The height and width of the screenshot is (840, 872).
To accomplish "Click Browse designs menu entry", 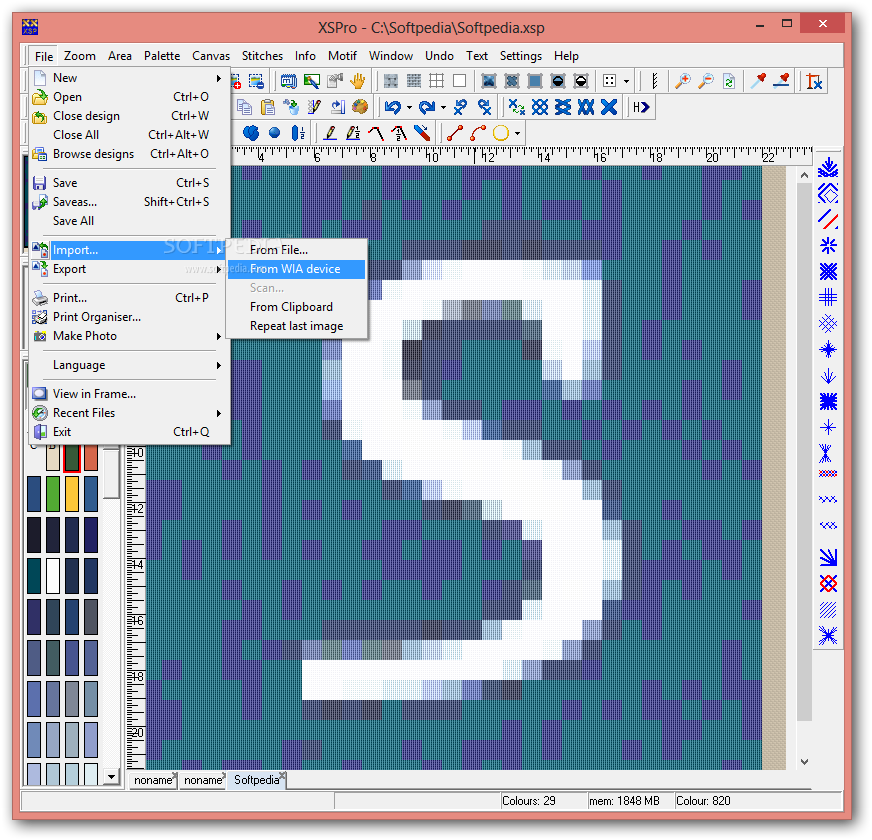I will tap(128, 154).
